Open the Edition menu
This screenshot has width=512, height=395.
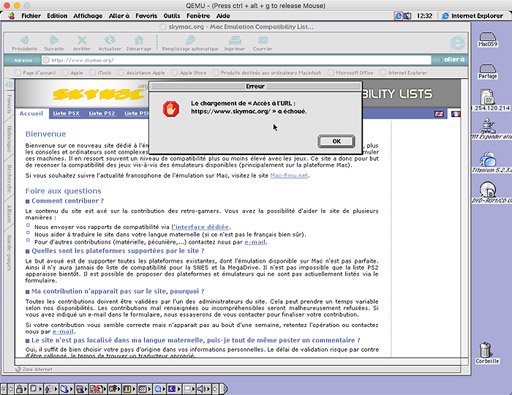click(x=57, y=16)
